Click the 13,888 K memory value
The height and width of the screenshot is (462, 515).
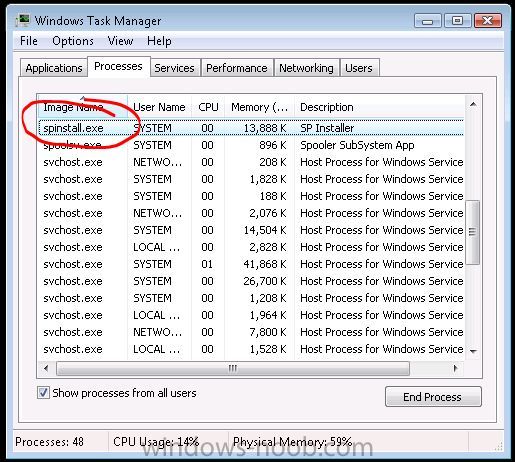265,128
